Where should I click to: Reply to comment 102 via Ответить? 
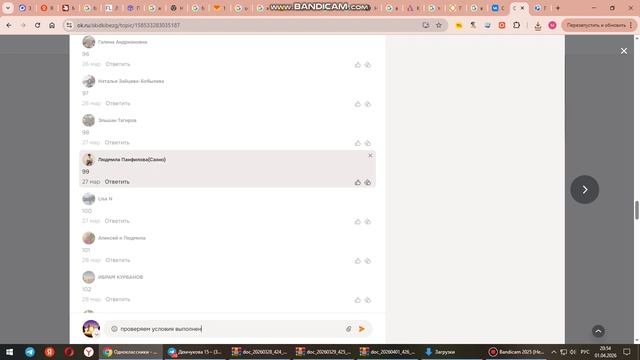coord(118,299)
